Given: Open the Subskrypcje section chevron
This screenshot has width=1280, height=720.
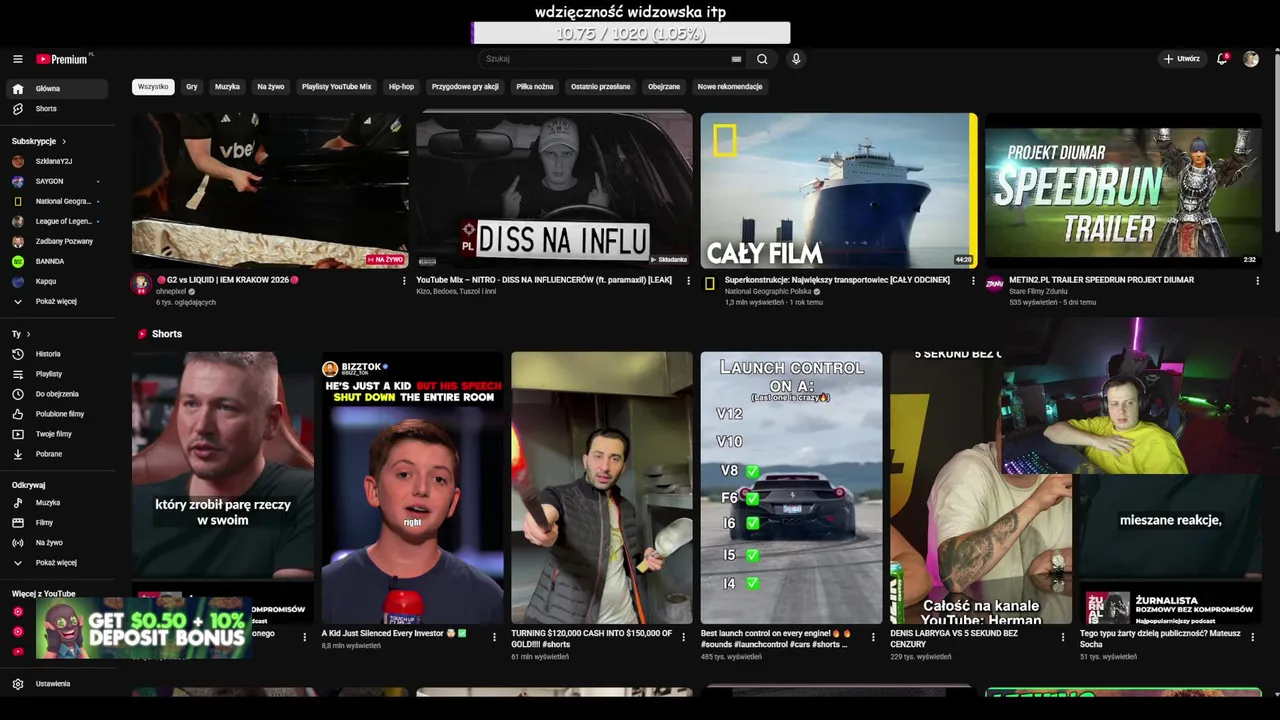Looking at the screenshot, I should coord(64,142).
